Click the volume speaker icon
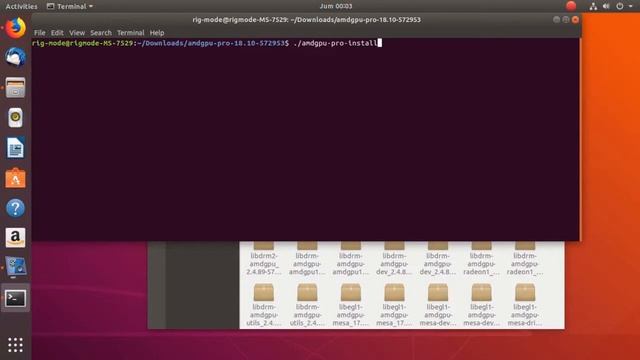Image resolution: width=640 pixels, height=360 pixels. 606,6
